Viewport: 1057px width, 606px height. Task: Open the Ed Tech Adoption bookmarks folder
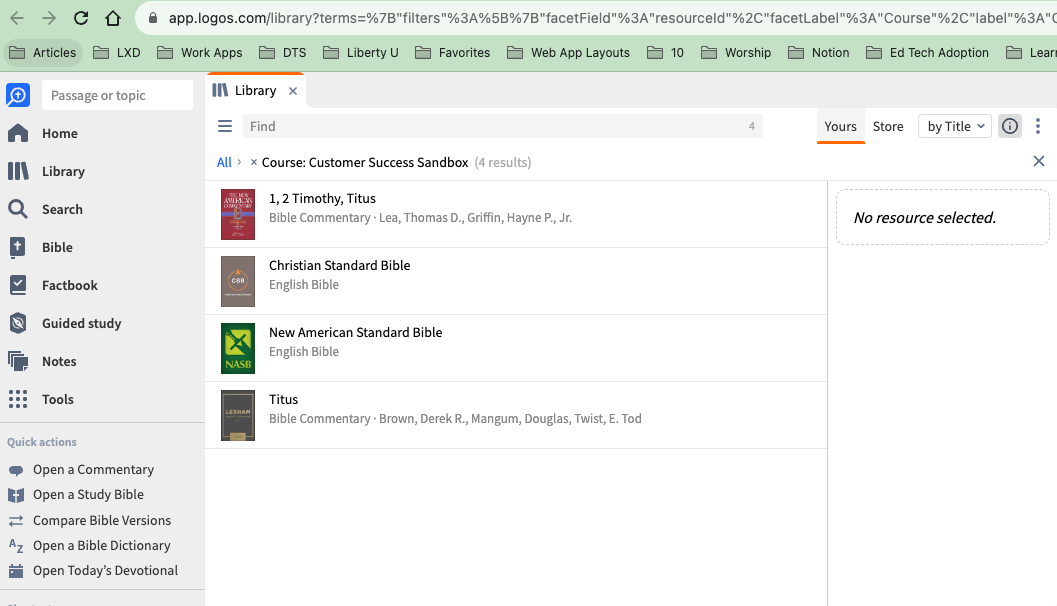tap(928, 53)
